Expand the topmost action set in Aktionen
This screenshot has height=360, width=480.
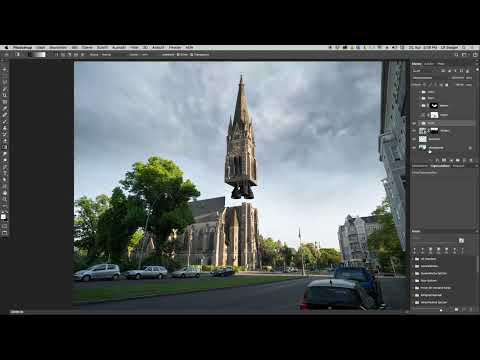pyautogui.click(x=413, y=259)
